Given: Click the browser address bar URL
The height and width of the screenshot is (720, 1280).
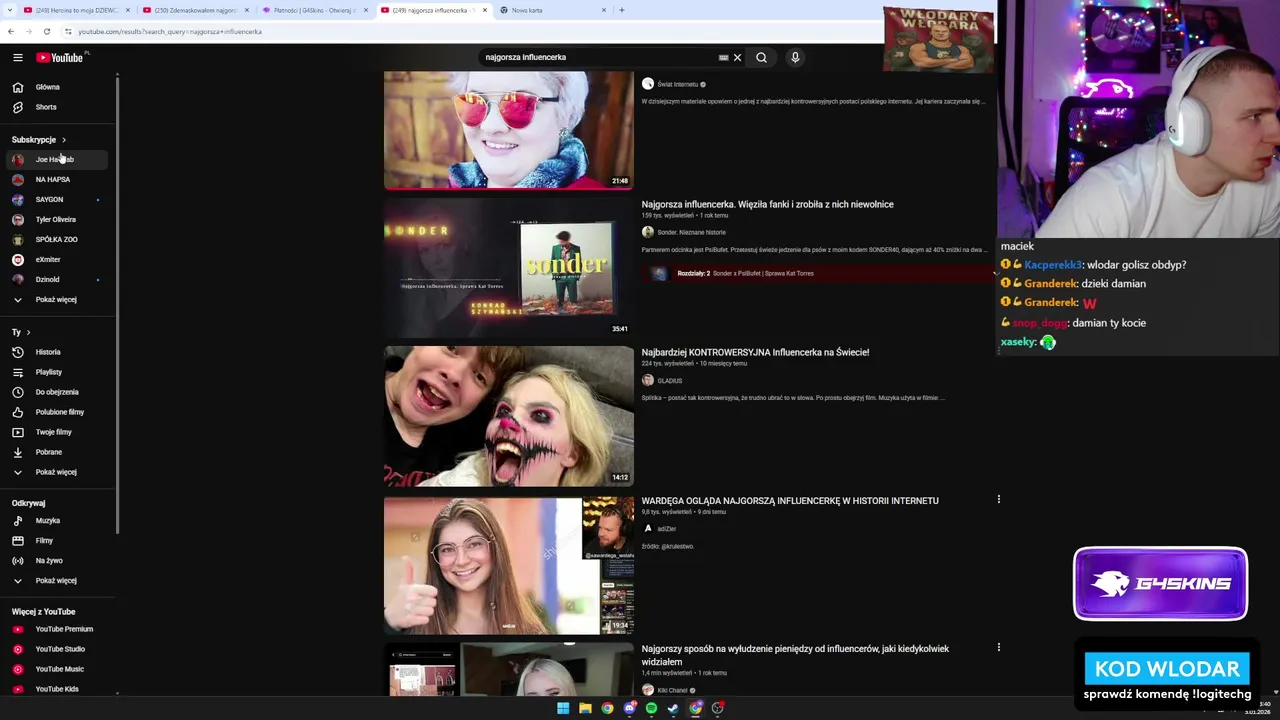Looking at the screenshot, I should pos(170,31).
